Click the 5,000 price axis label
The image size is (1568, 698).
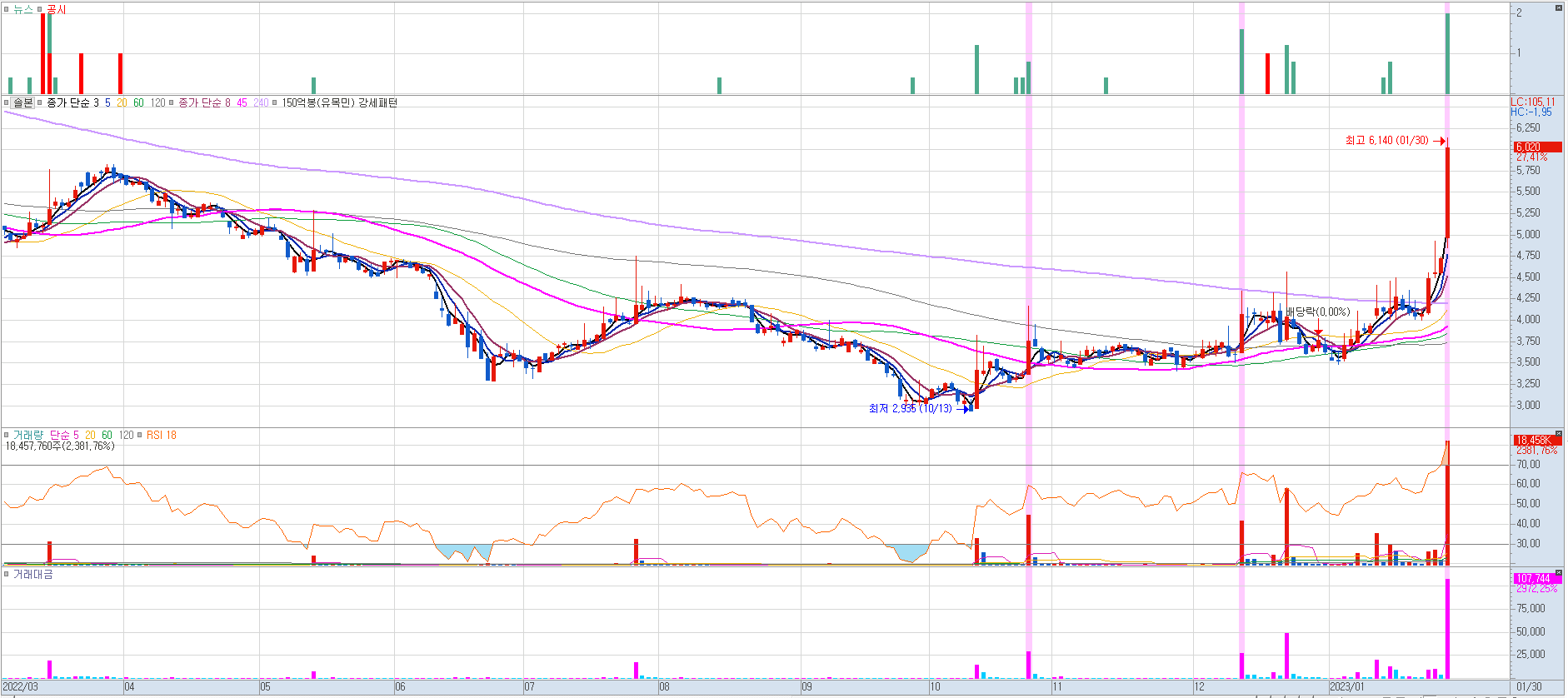click(1528, 234)
